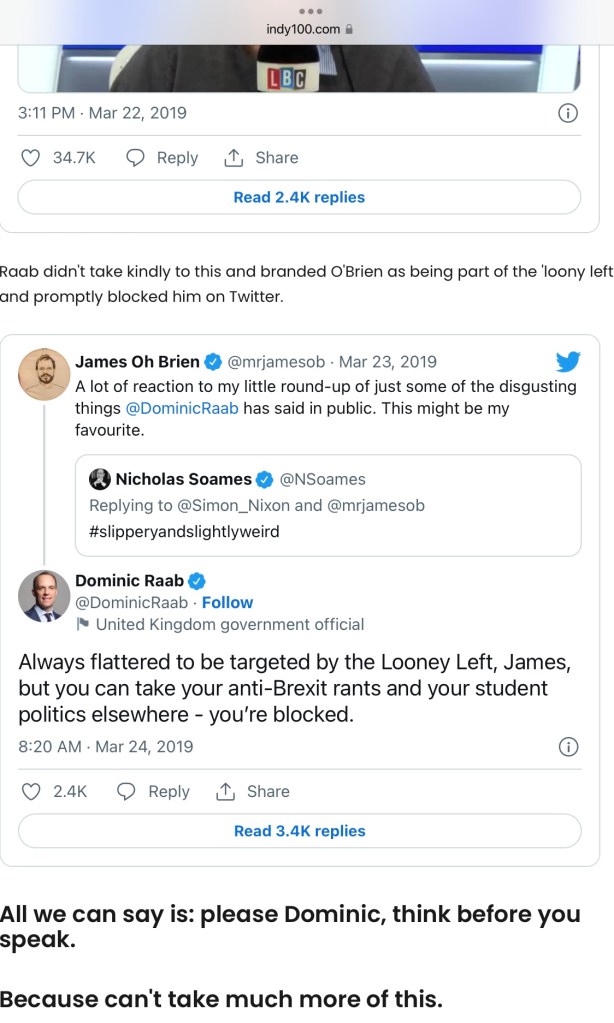
Task: Click Dominic Raab's avatar photo
Action: click(x=44, y=596)
